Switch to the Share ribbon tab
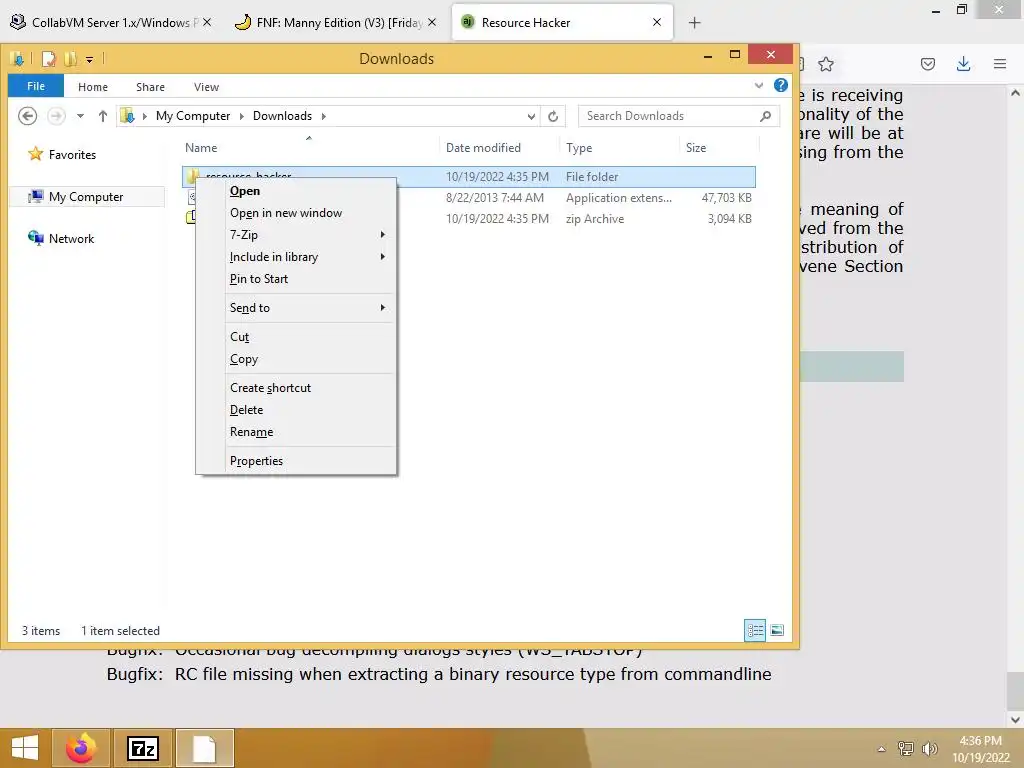The height and width of the screenshot is (768, 1024). point(150,87)
